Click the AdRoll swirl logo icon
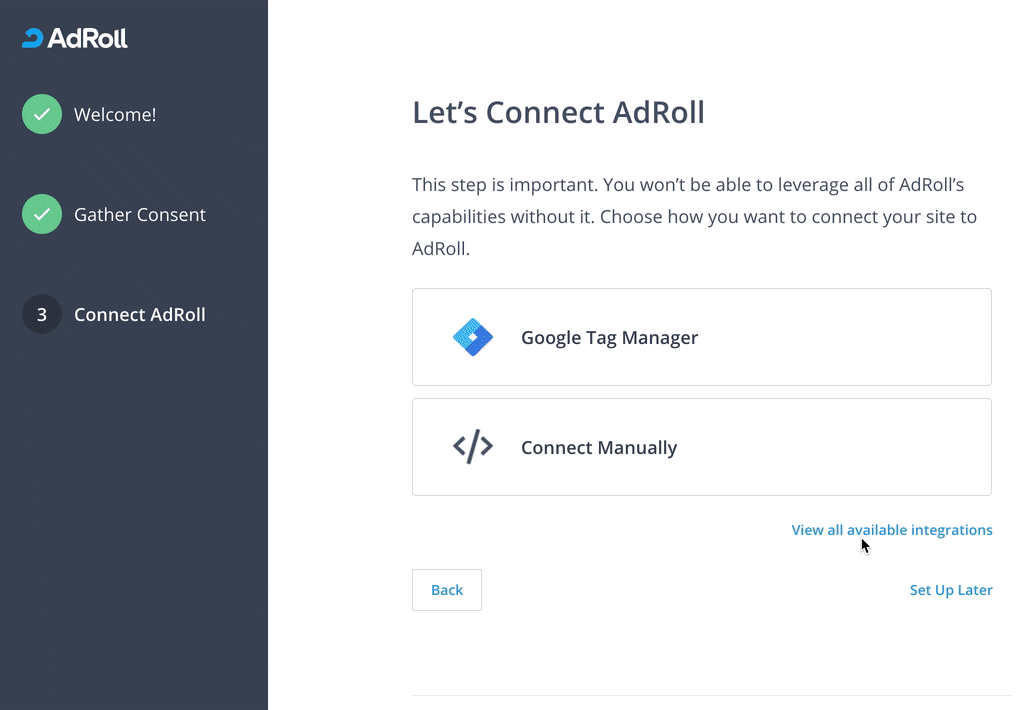The image size is (1034, 710). 32,39
